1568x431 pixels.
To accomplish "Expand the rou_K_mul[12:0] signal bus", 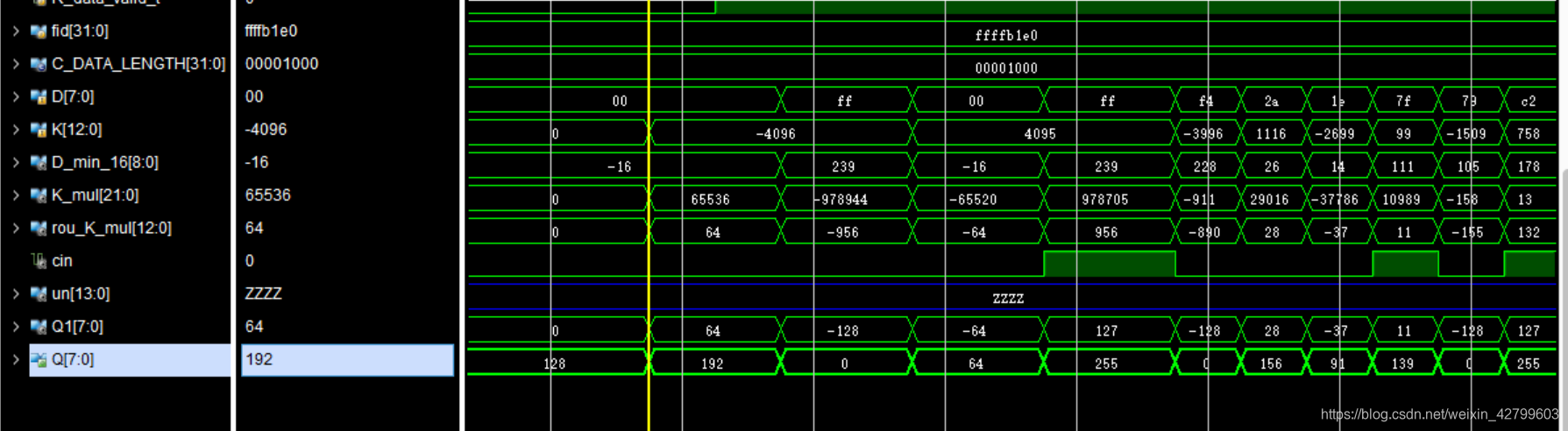I will coord(16,228).
